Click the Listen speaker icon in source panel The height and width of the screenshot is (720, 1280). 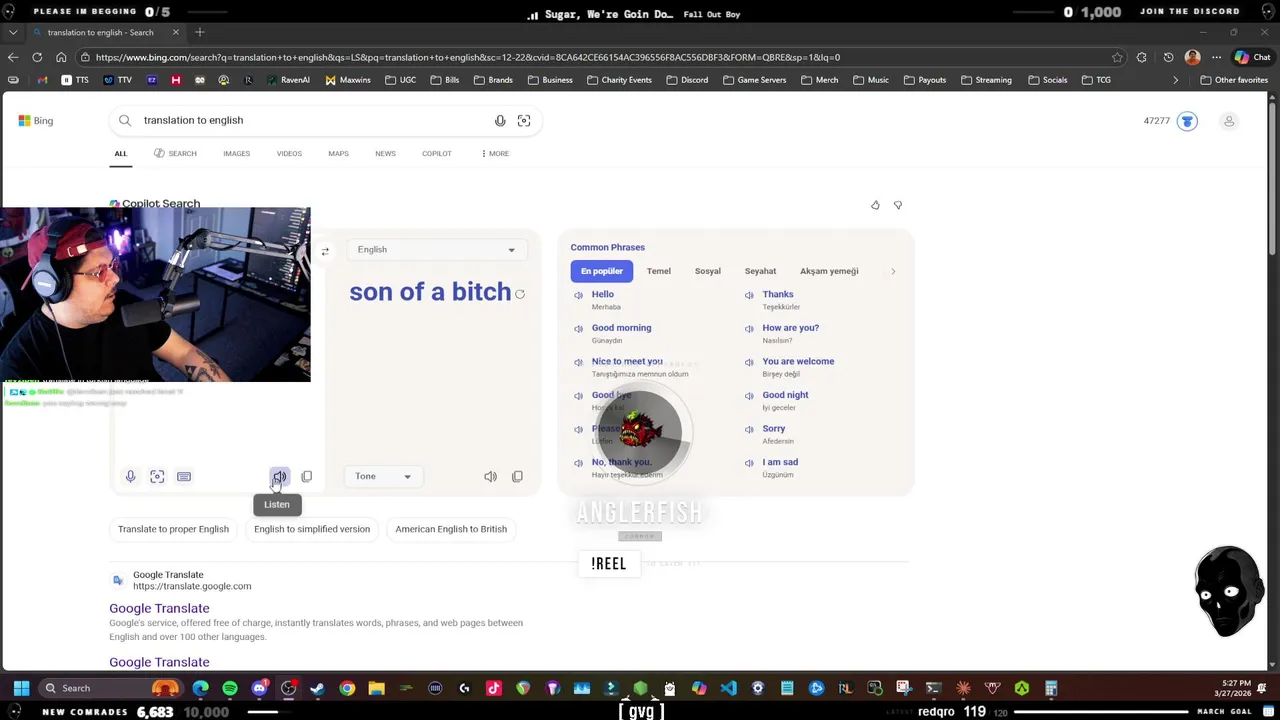coord(280,477)
